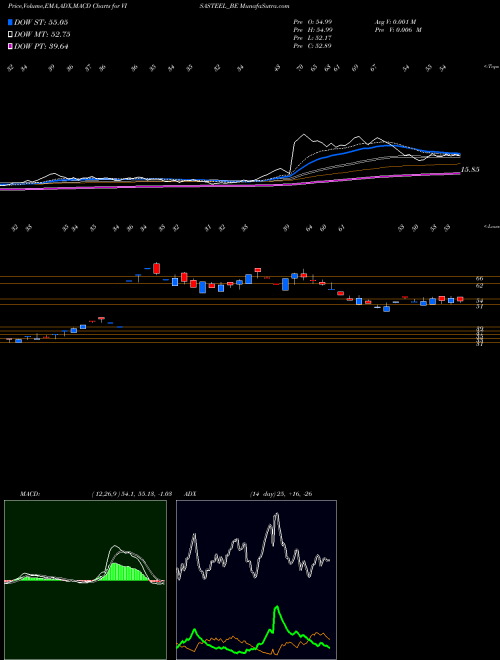This screenshot has height=660, width=500.
Task: Click the 'Pre L: 52.17' value
Action: click(x=312, y=38)
